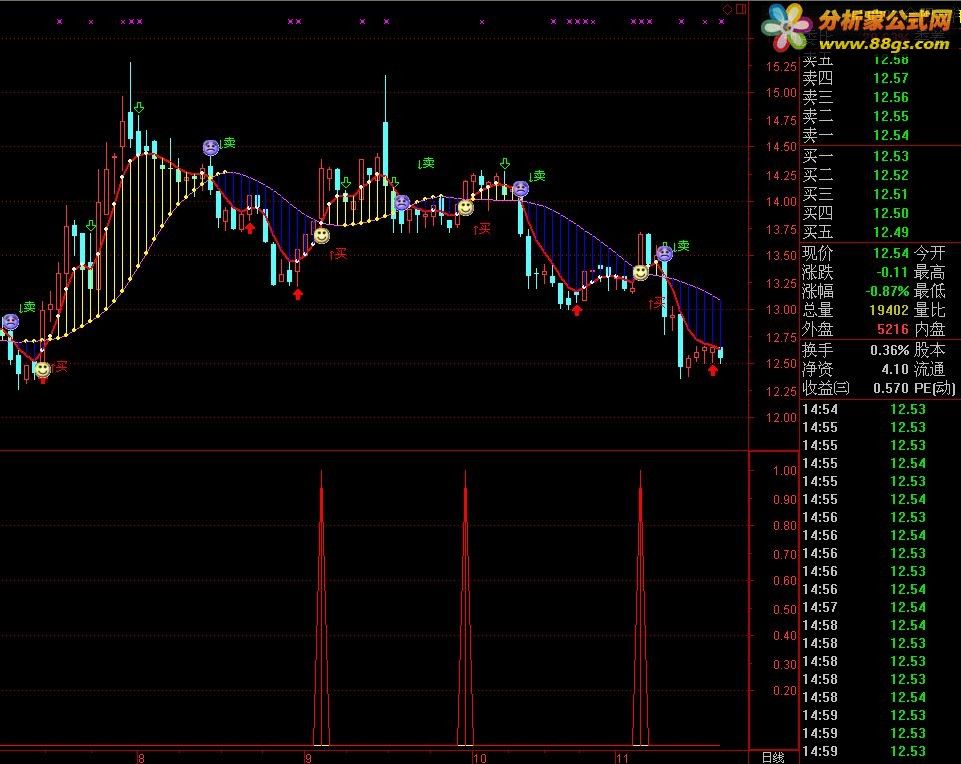Select the third smiley buy marker from the left
Screen dimensions: 961x764
(466, 208)
